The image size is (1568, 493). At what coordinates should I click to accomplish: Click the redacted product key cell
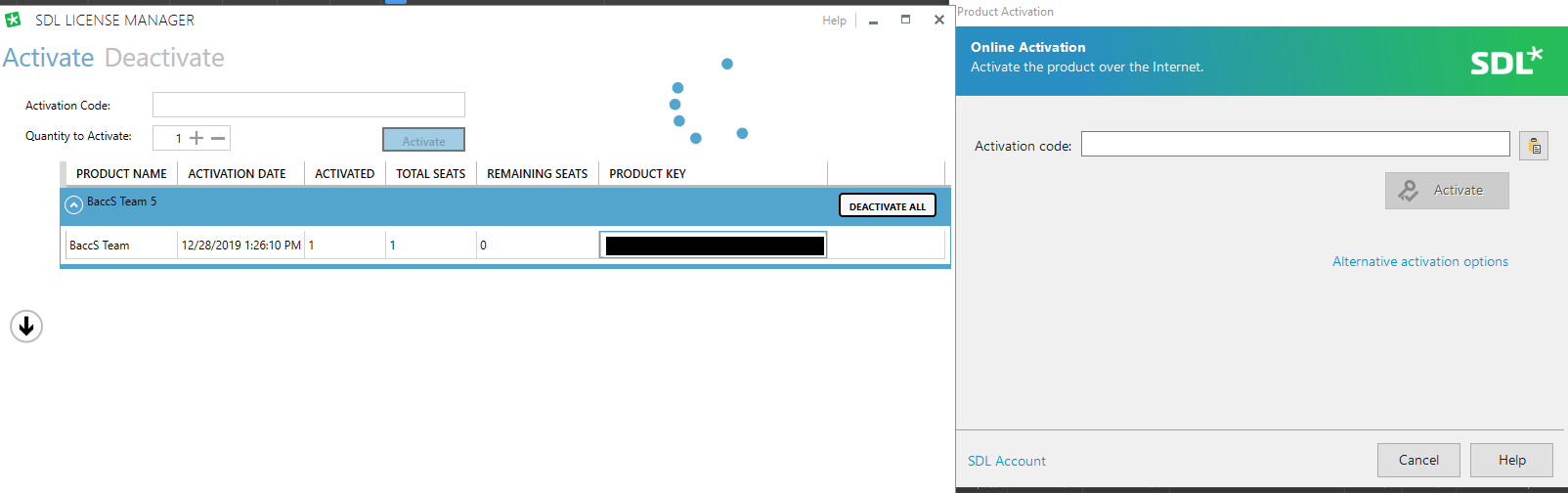coord(714,246)
